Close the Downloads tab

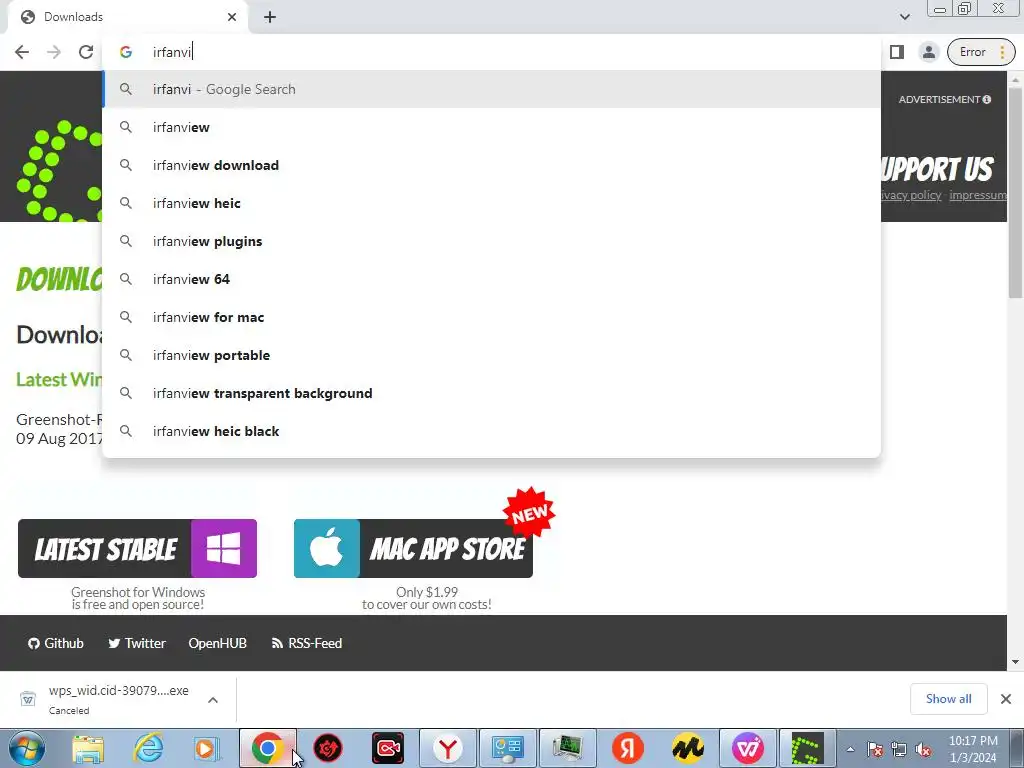pyautogui.click(x=232, y=17)
